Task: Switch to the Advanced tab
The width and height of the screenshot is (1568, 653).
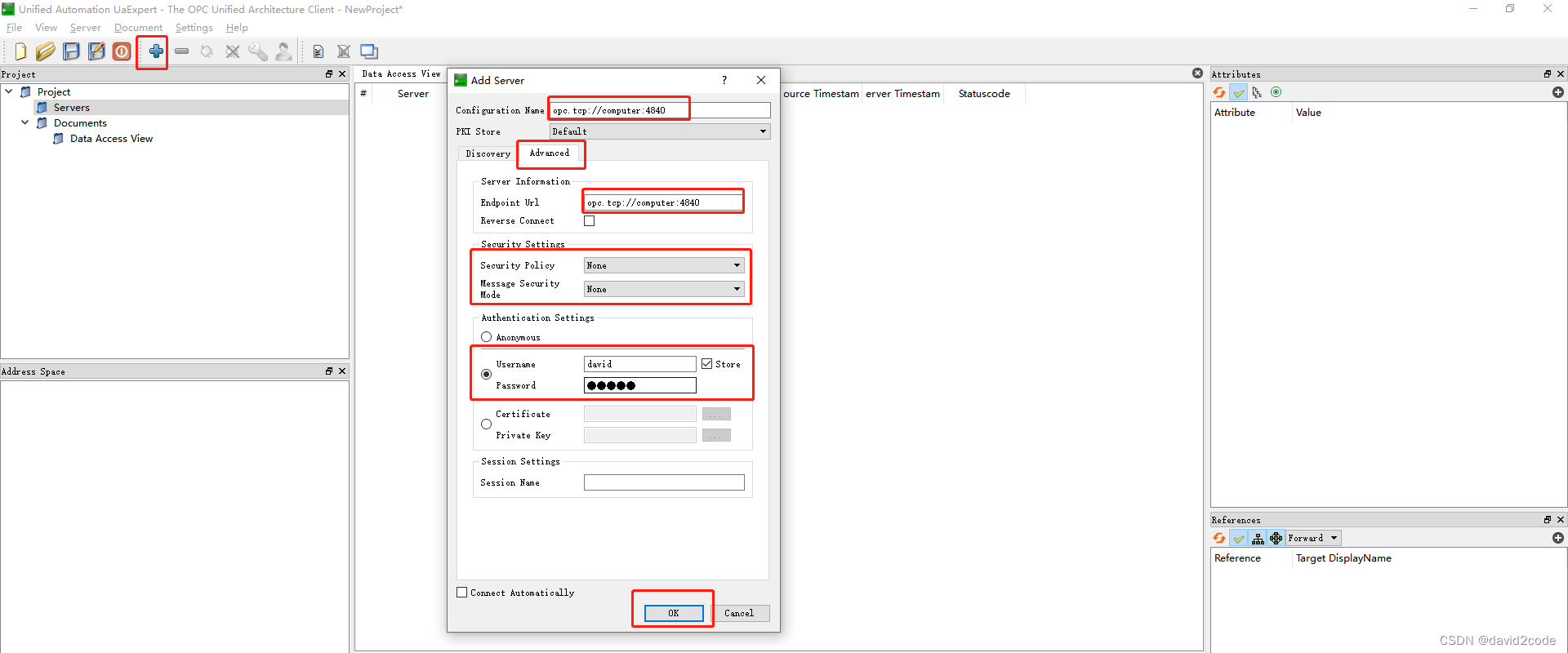Action: (x=550, y=153)
